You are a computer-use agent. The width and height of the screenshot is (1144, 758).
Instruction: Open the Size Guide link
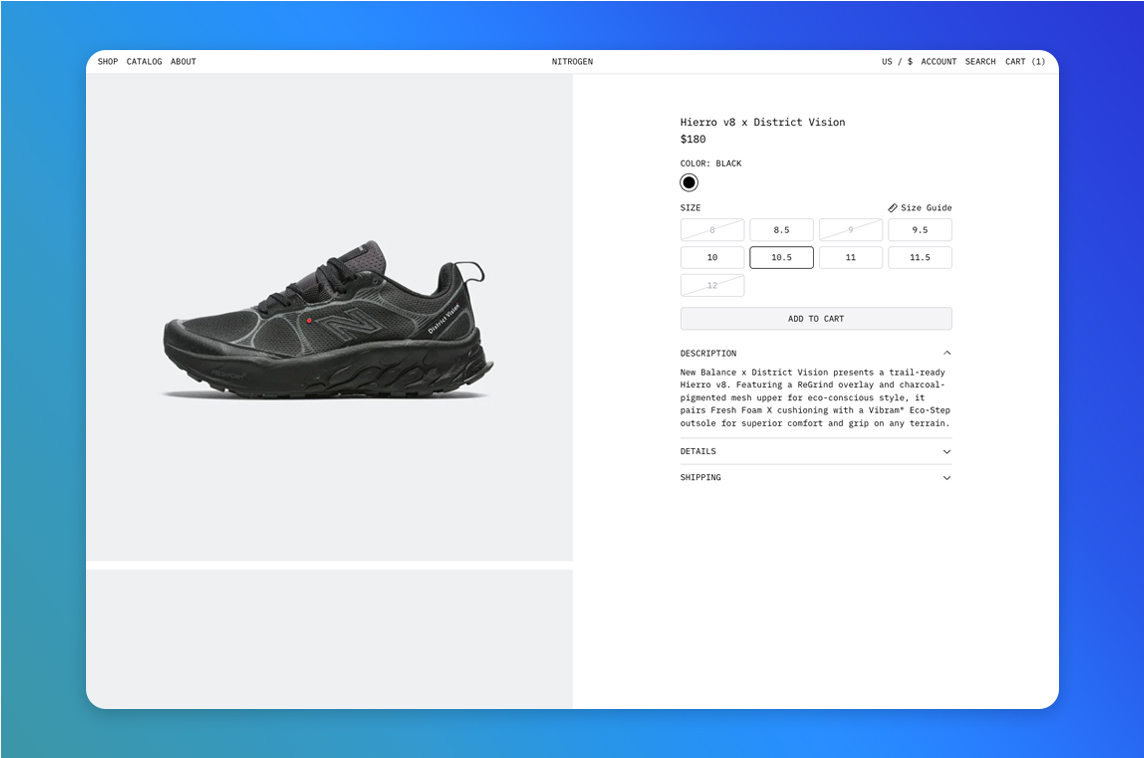tap(925, 208)
